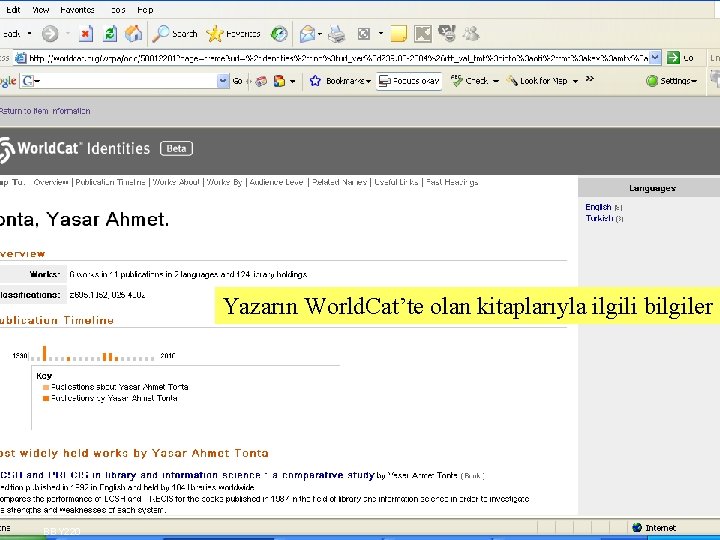This screenshot has height=540, width=720.
Task: Expand the address bar URL dropdown
Action: [x=655, y=57]
